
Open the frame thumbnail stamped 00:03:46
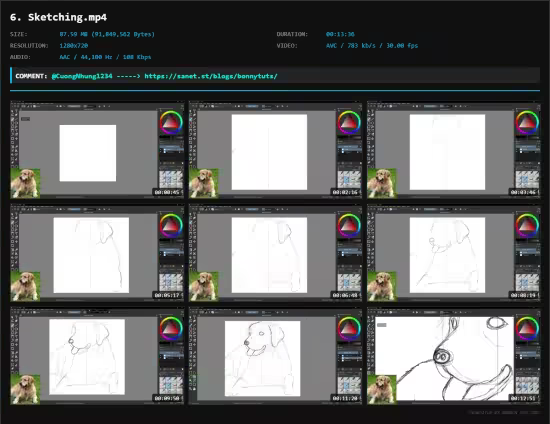(454, 150)
